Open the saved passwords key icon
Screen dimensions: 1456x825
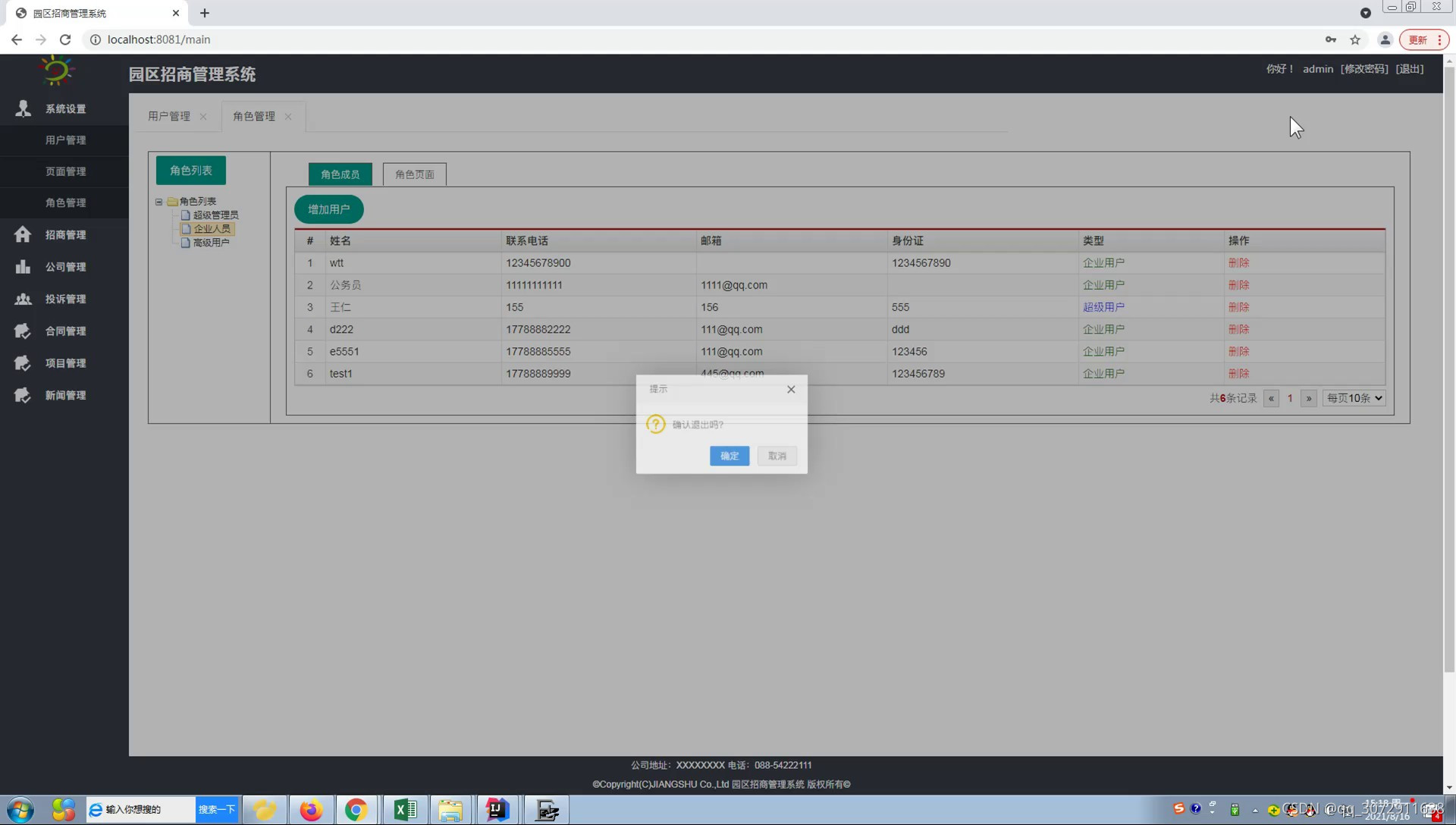coord(1331,39)
